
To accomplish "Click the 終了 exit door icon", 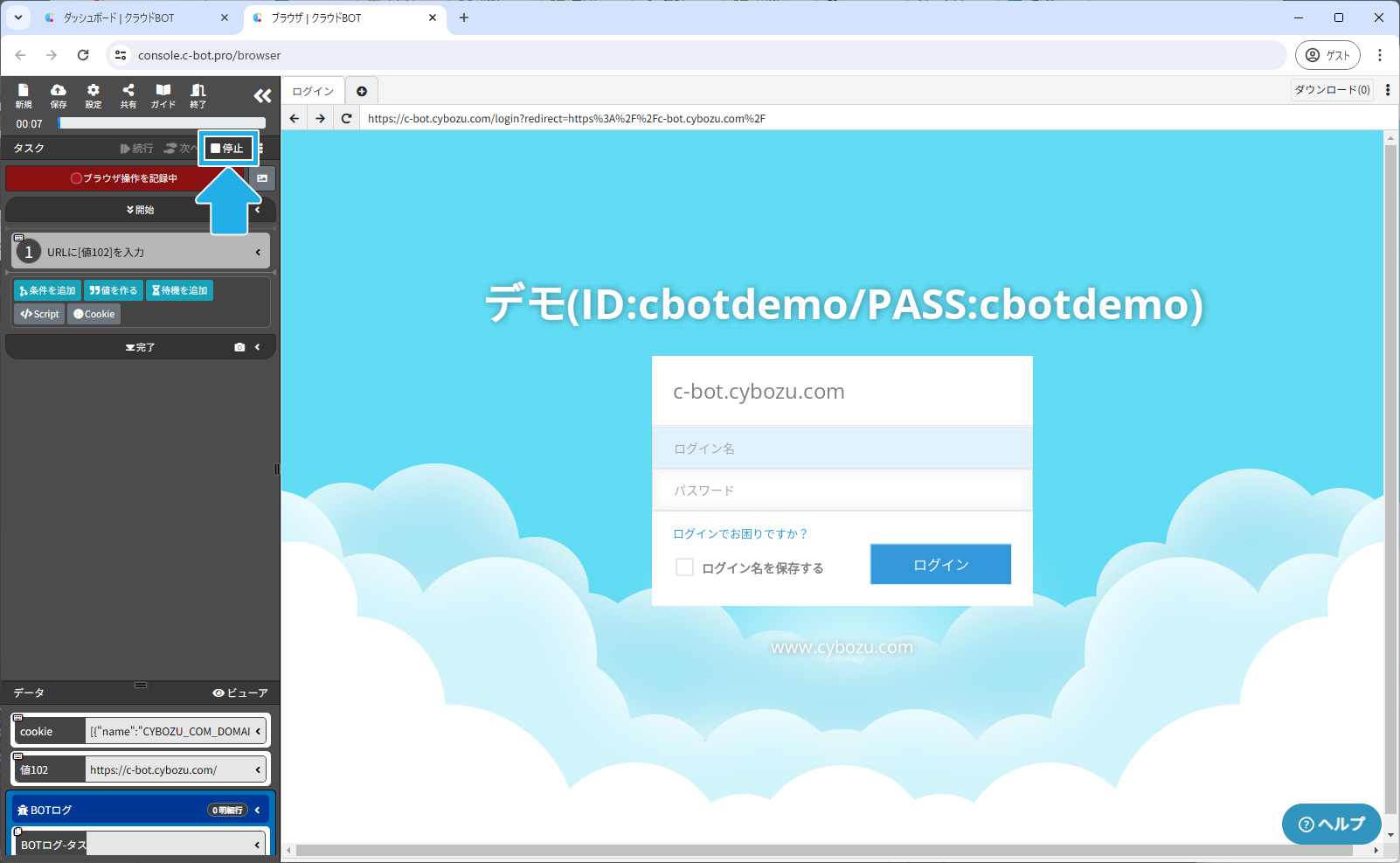I will (198, 95).
